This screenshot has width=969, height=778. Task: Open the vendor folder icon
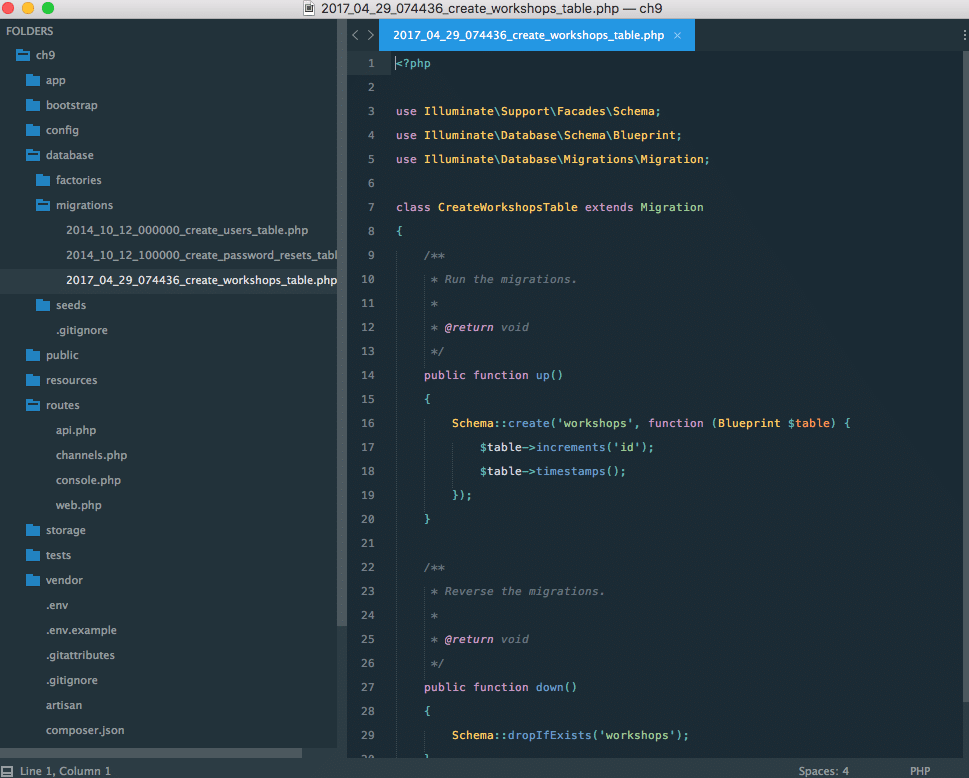[x=33, y=580]
